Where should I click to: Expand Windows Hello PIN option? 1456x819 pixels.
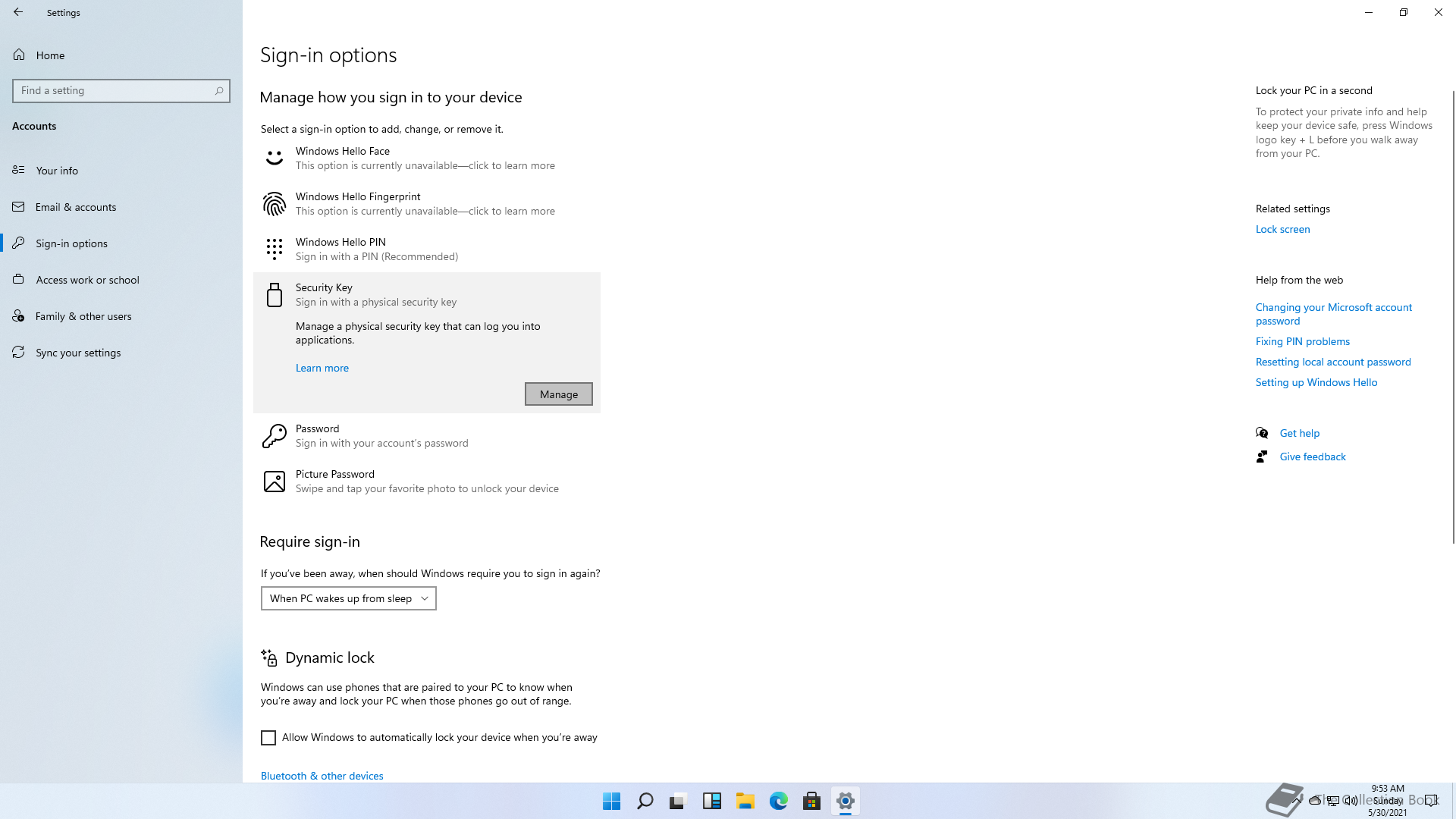[426, 249]
